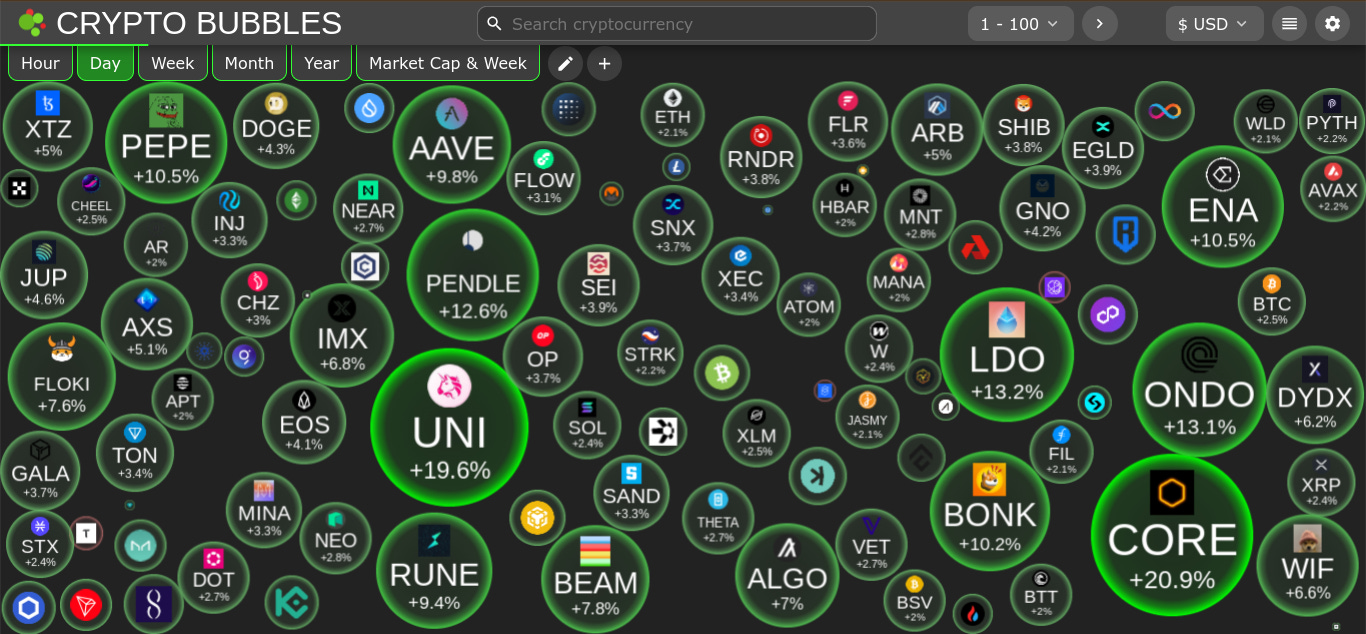
Task: Click the Ronin blue shield bubble
Action: 1125,234
